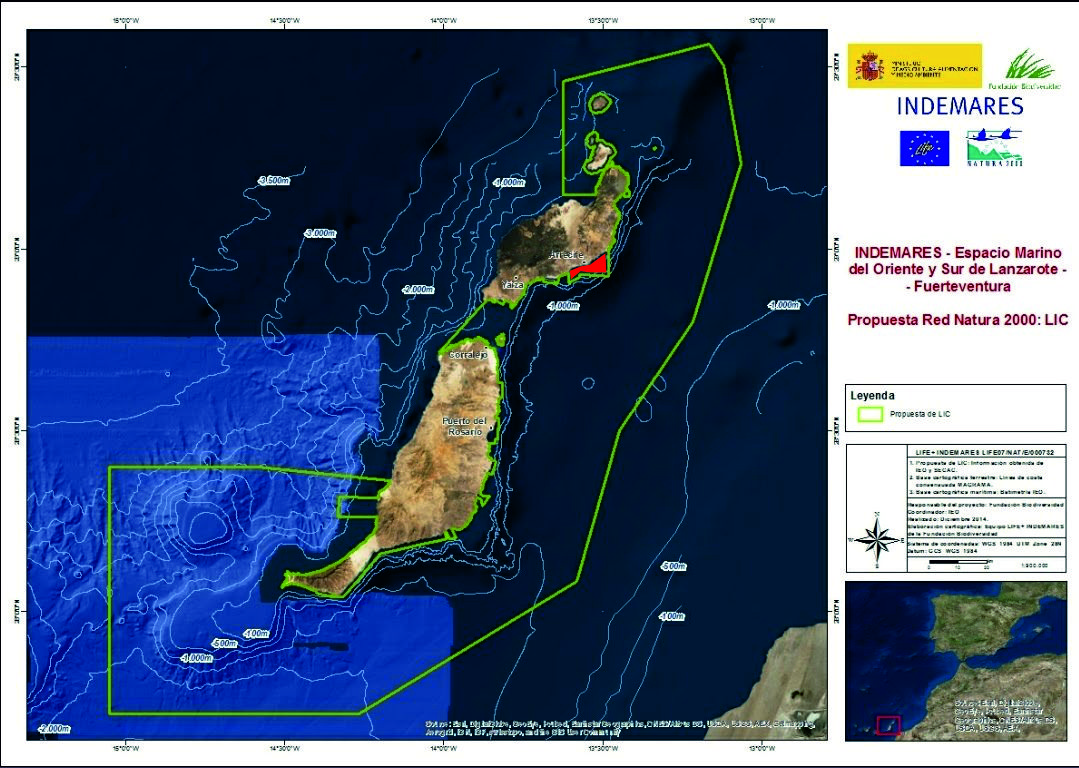Click the Corralejo town label
The width and height of the screenshot is (1079, 768).
[x=468, y=355]
